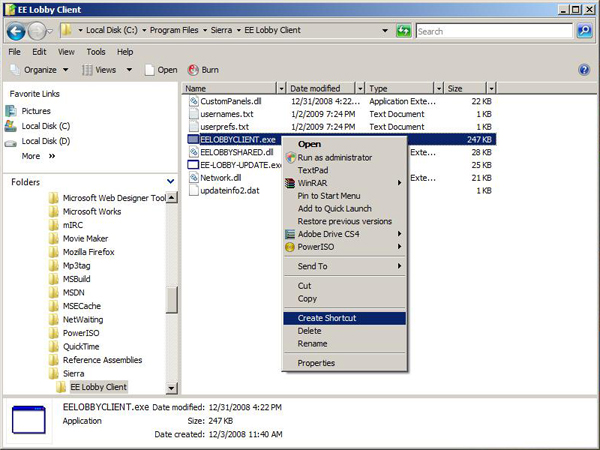Click the Back navigation arrow button
Viewport: 600px width, 450px height.
click(15, 31)
